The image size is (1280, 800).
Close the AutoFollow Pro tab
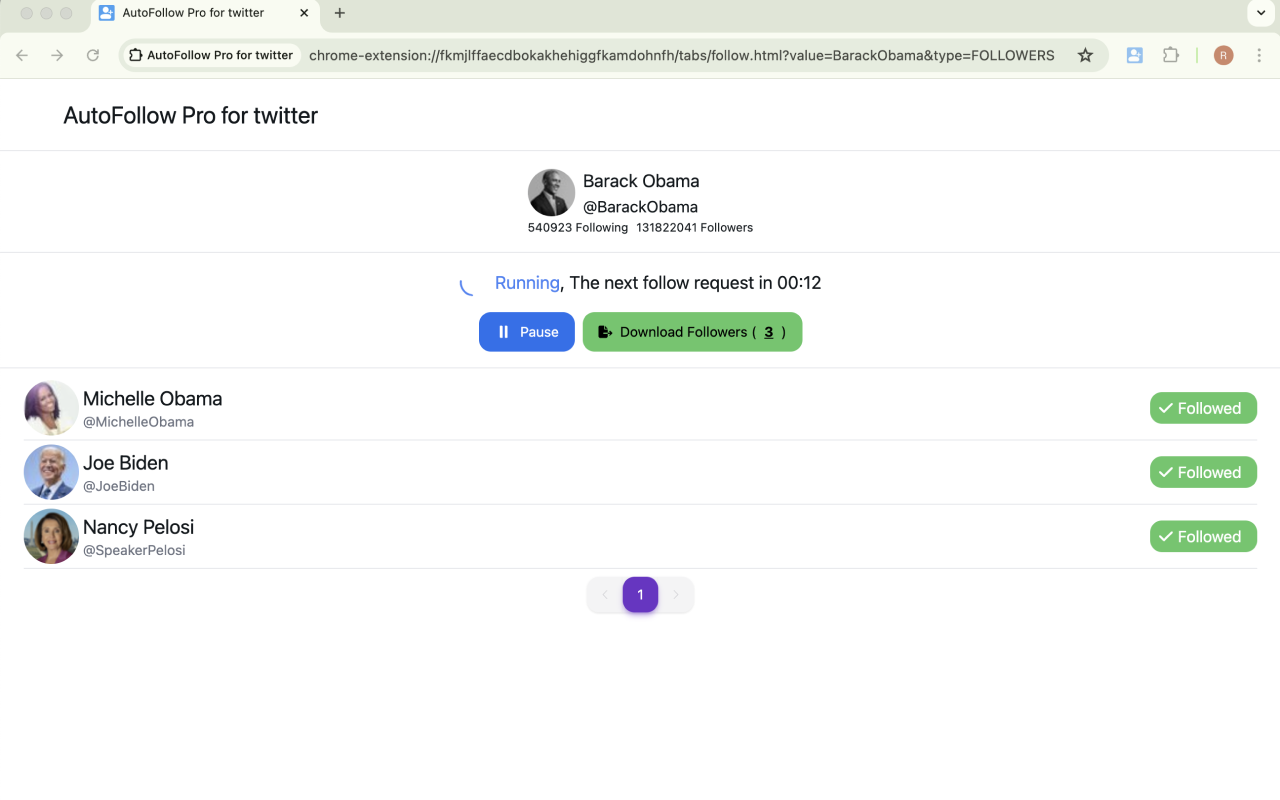pyautogui.click(x=304, y=13)
